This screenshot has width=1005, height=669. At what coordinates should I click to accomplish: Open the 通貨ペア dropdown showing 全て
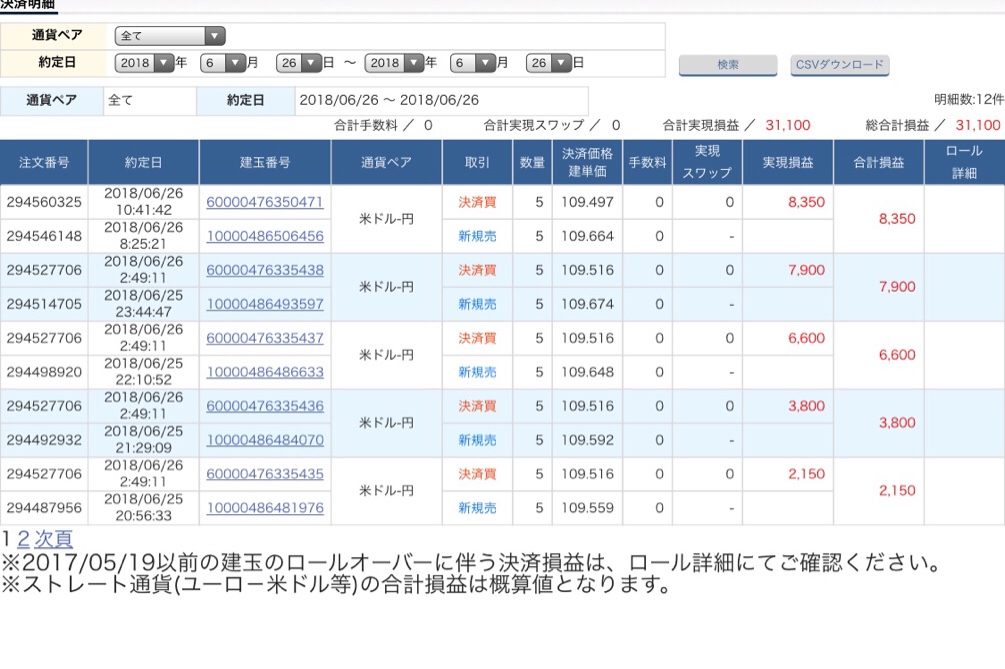(x=170, y=36)
